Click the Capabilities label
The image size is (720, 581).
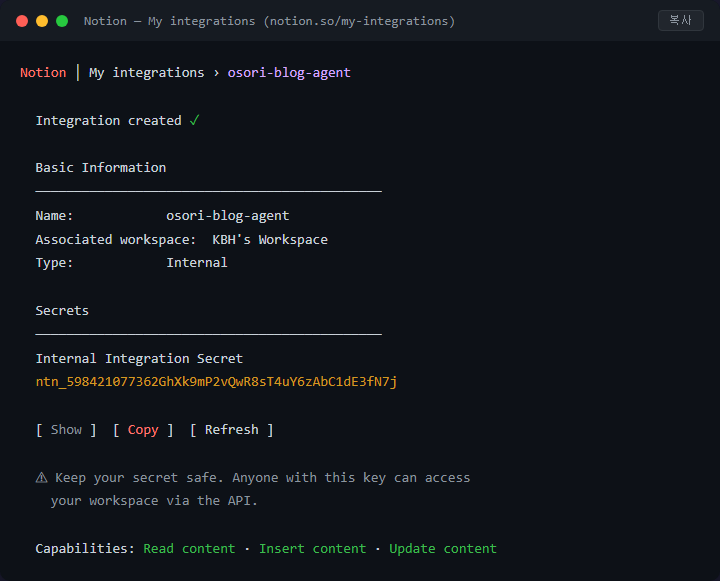pyautogui.click(x=85, y=548)
